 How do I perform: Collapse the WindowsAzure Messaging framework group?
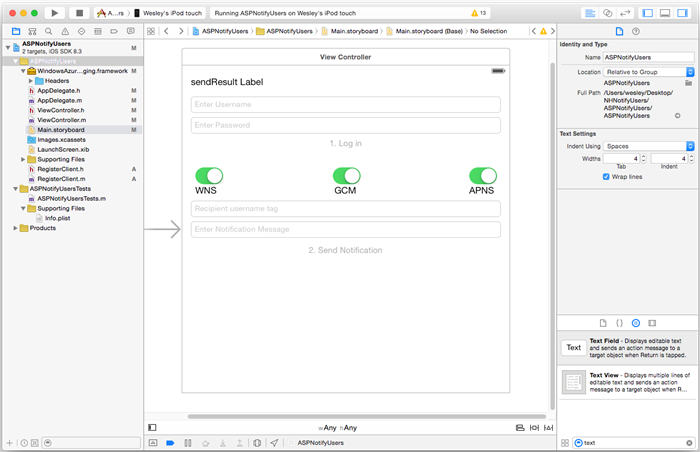(x=23, y=71)
